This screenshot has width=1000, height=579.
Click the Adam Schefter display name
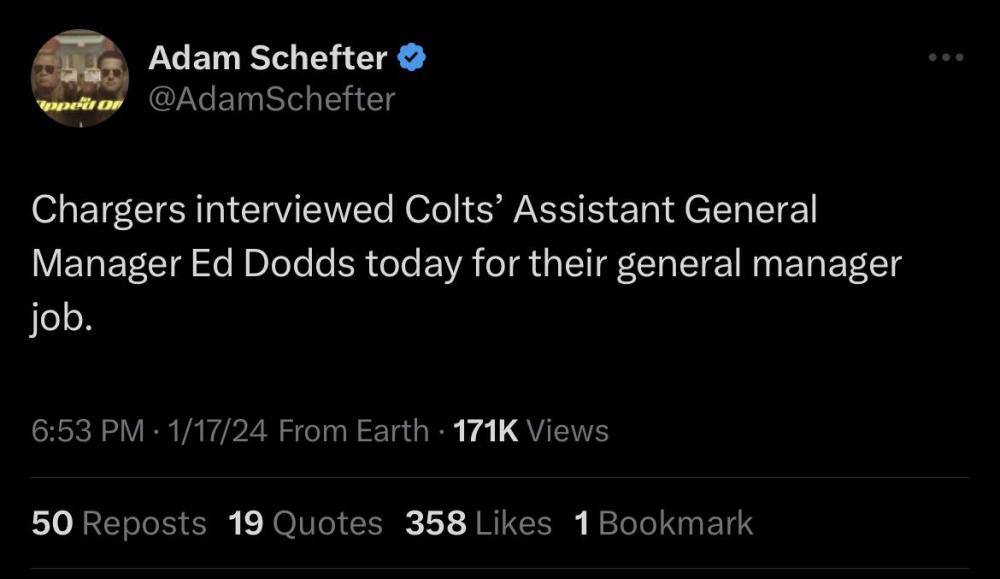coord(267,59)
